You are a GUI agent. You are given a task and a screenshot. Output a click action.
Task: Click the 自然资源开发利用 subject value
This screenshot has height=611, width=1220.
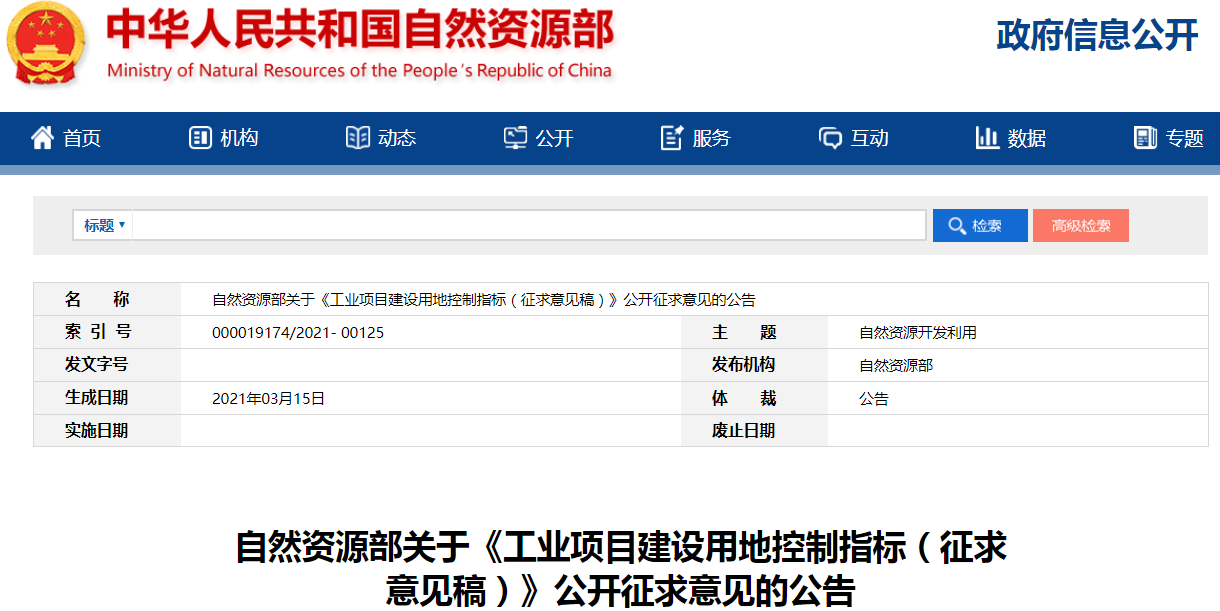point(917,333)
